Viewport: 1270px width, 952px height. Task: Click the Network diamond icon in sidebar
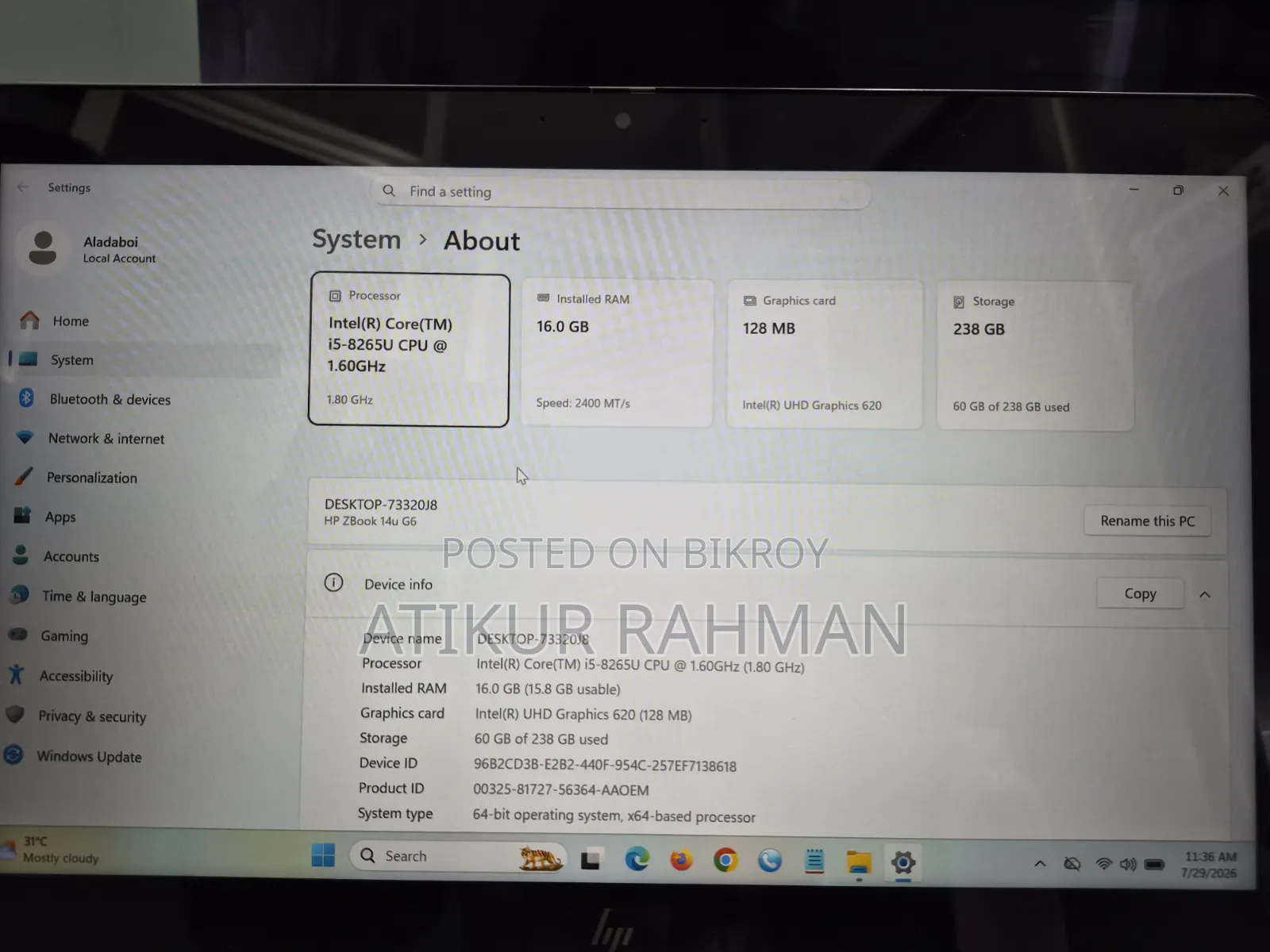25,437
